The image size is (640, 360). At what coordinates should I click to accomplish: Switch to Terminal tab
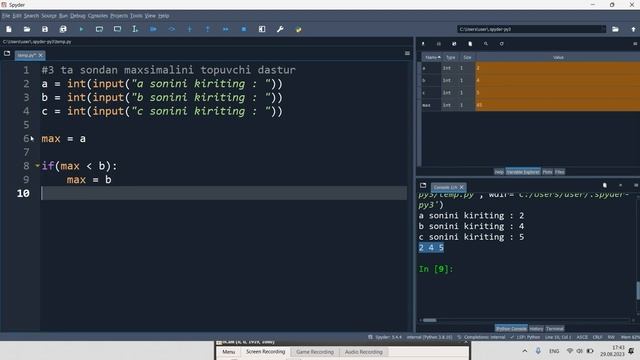click(x=555, y=329)
